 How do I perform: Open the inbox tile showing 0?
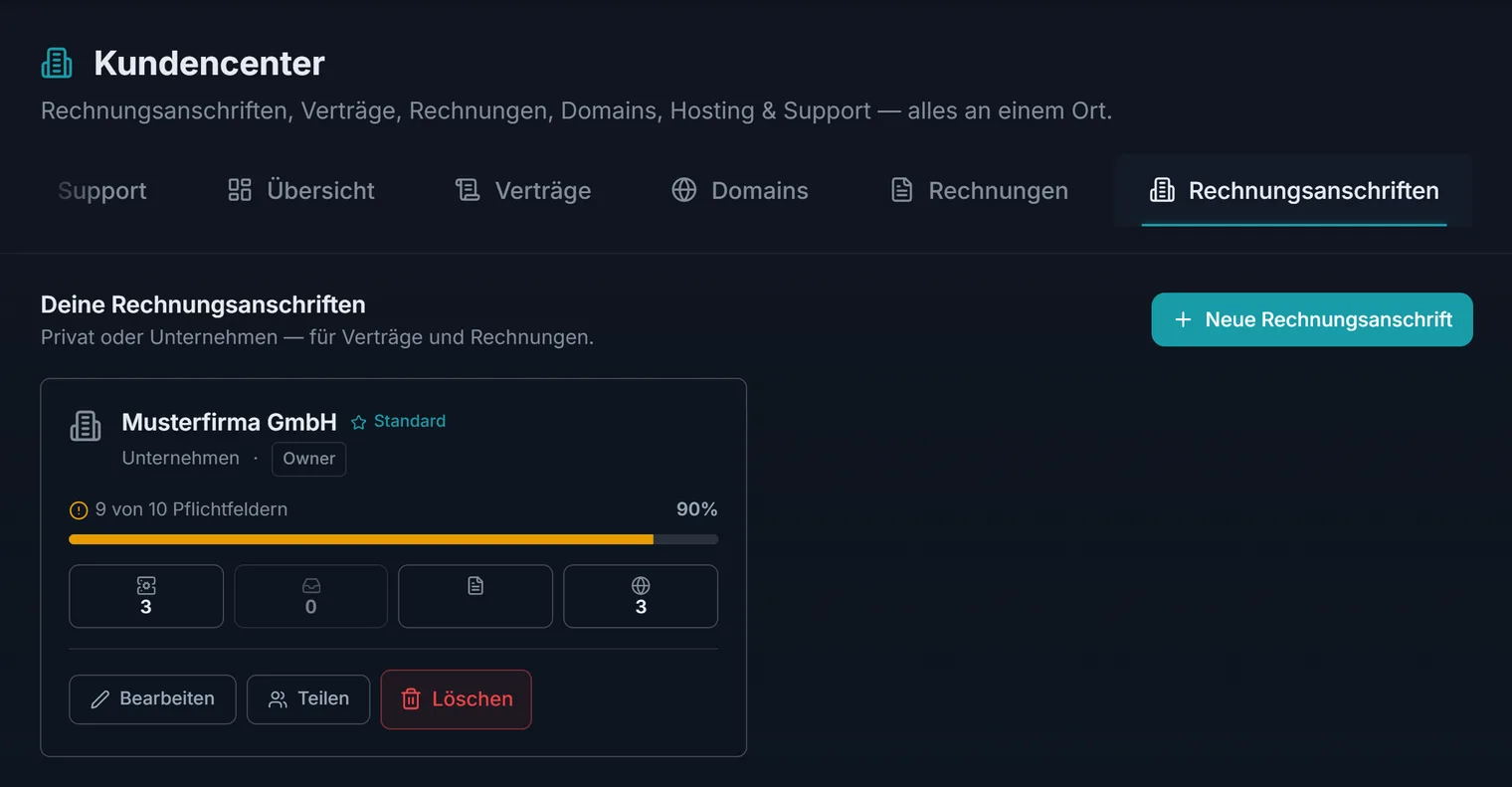(311, 596)
